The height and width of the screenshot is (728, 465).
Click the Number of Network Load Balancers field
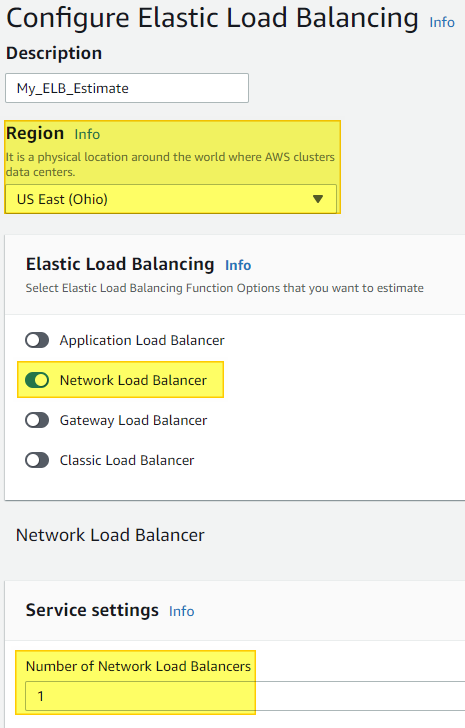click(245, 696)
